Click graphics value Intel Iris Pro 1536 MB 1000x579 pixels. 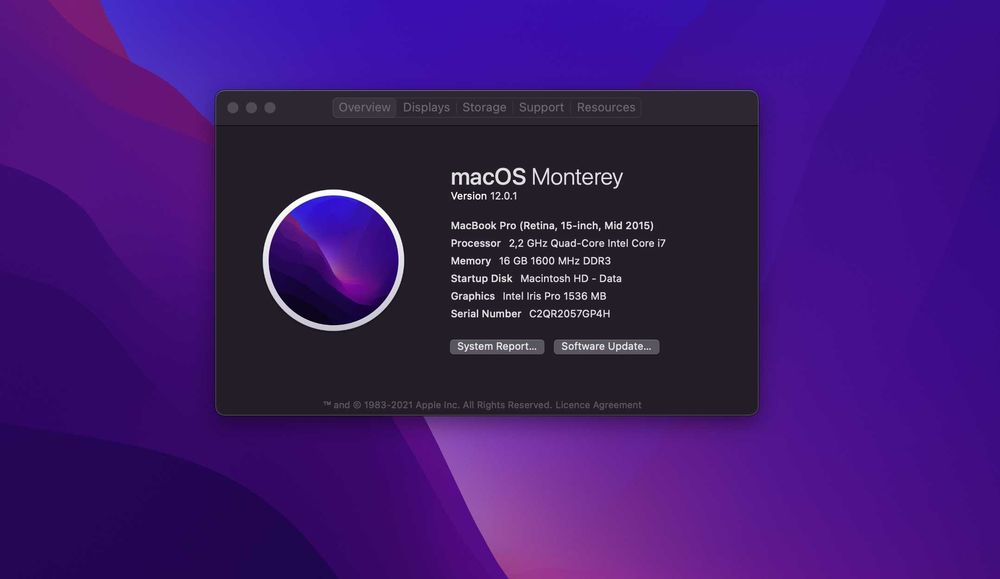pyautogui.click(x=554, y=296)
